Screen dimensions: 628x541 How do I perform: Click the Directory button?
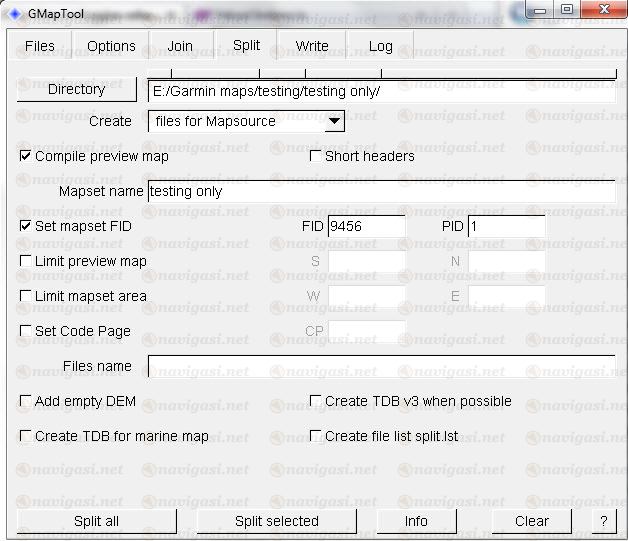coord(76,90)
